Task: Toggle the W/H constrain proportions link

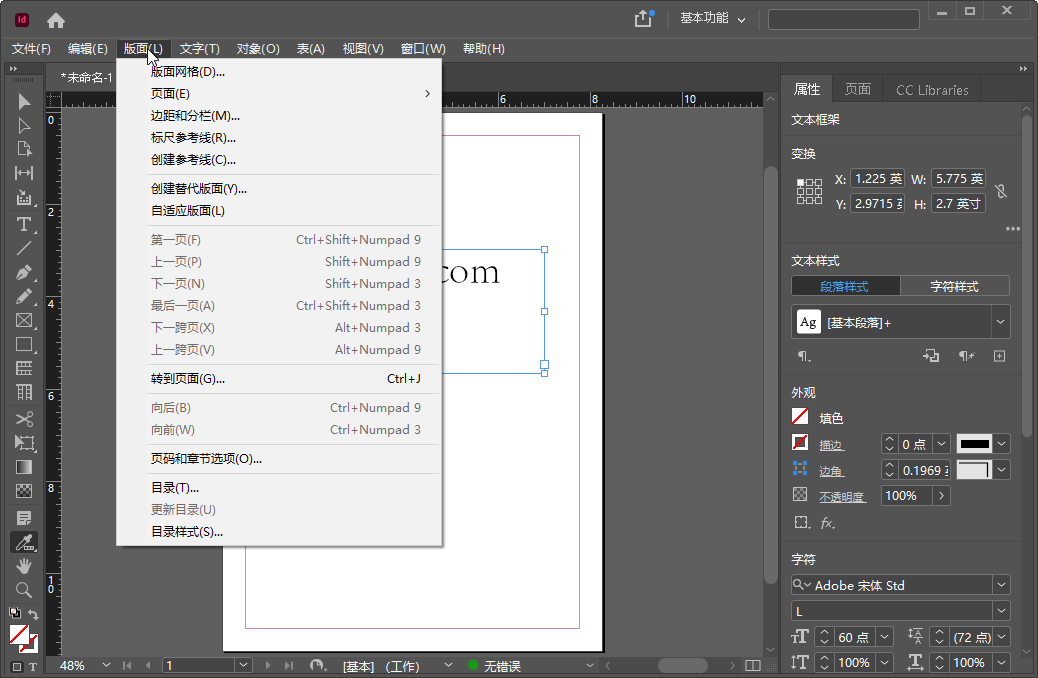Action: click(1001, 190)
